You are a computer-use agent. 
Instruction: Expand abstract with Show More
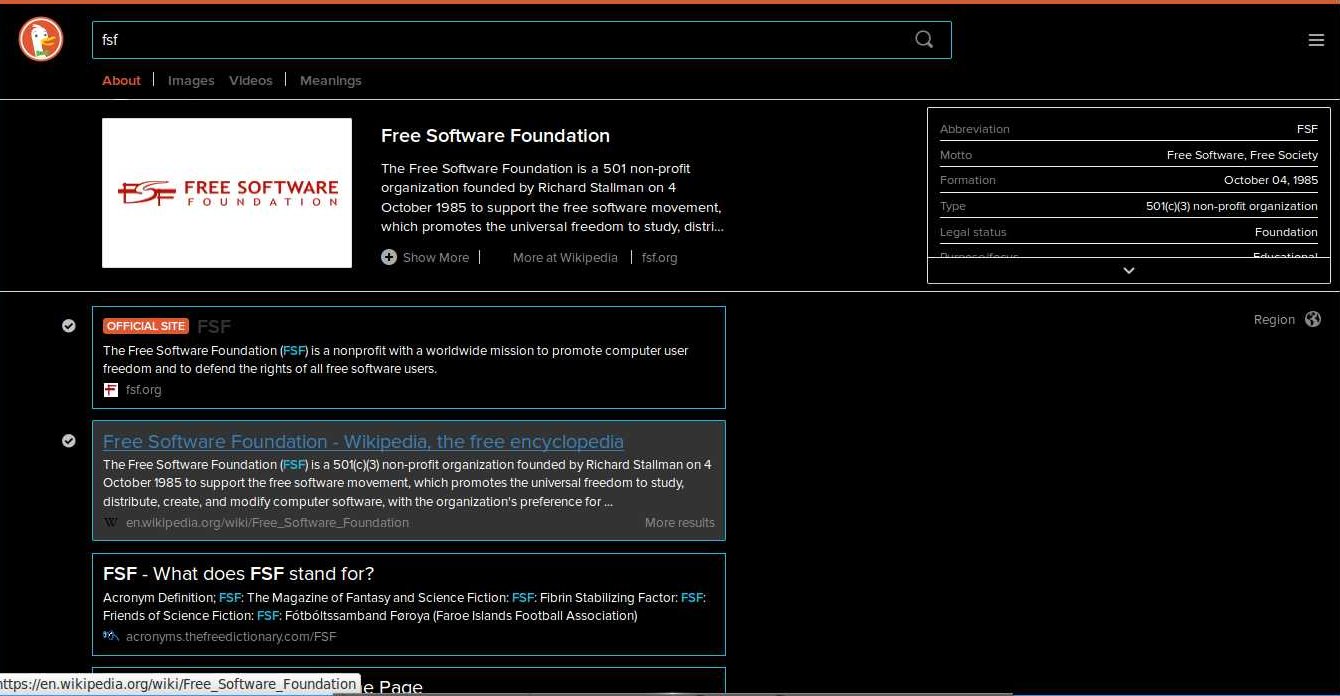[x=436, y=257]
